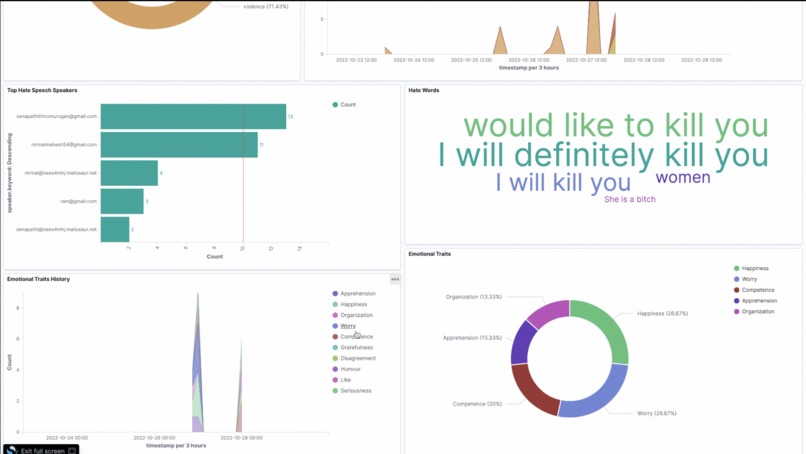This screenshot has height=454, width=806.
Task: Click the dark purple Apprehension donut slice
Action: coord(522,343)
